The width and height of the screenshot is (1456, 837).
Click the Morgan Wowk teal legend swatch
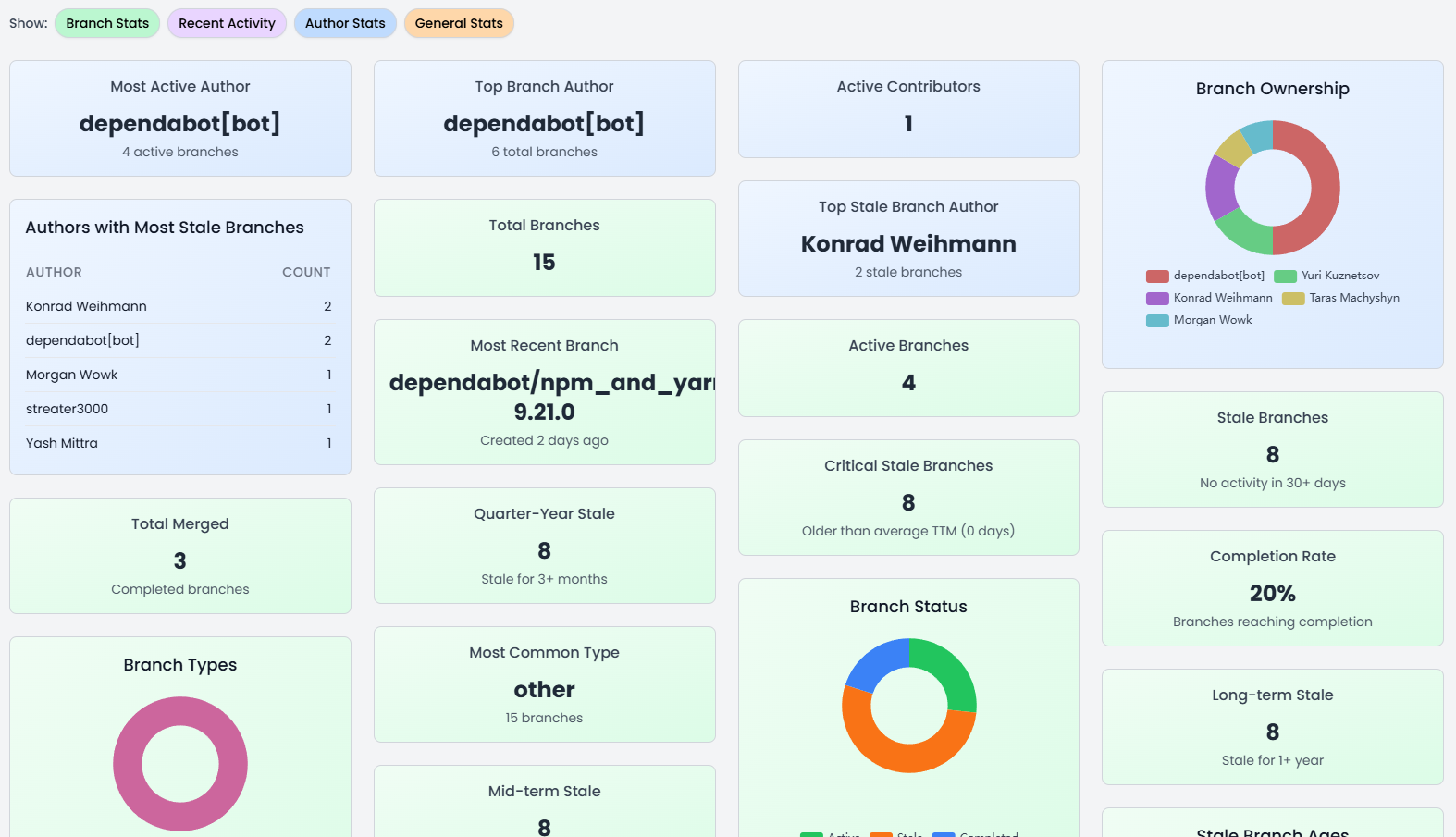click(1157, 320)
